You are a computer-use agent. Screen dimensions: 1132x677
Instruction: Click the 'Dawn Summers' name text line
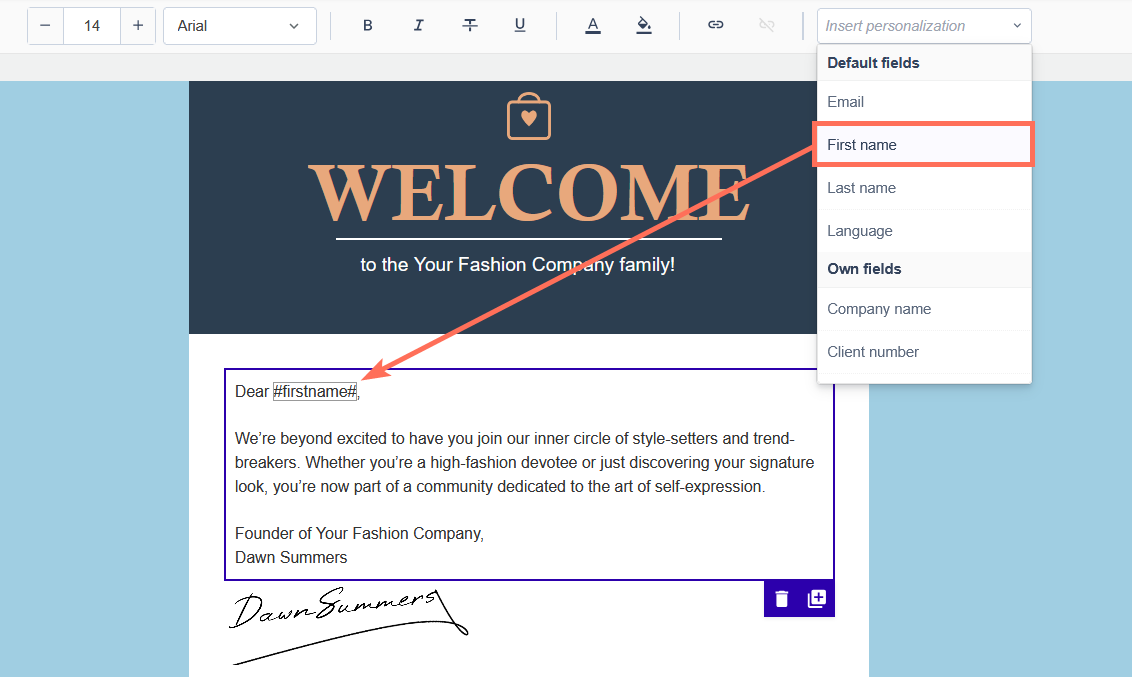point(291,557)
